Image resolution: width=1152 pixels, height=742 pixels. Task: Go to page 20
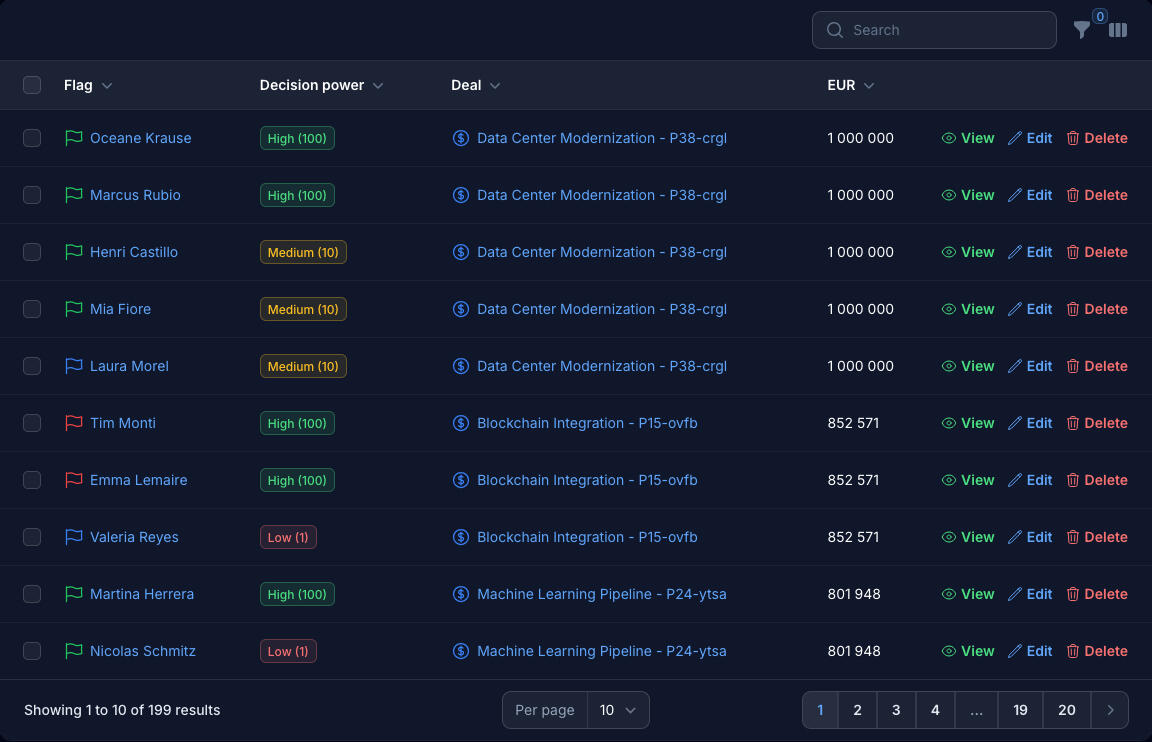(1067, 710)
